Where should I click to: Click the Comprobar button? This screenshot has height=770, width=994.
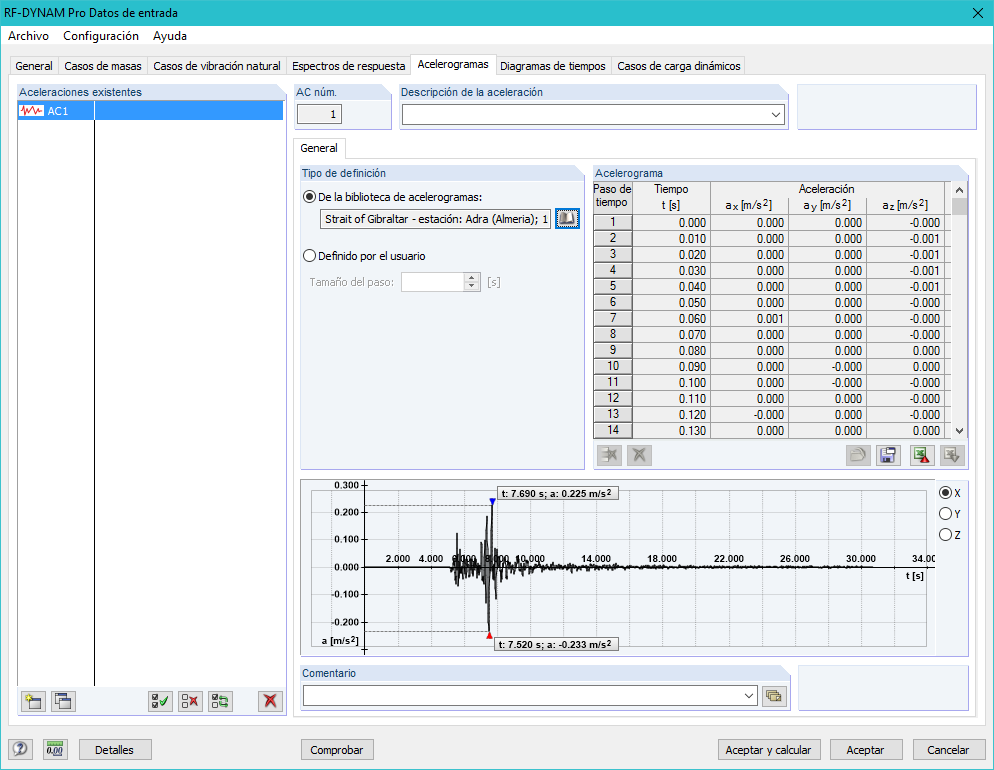tap(337, 750)
